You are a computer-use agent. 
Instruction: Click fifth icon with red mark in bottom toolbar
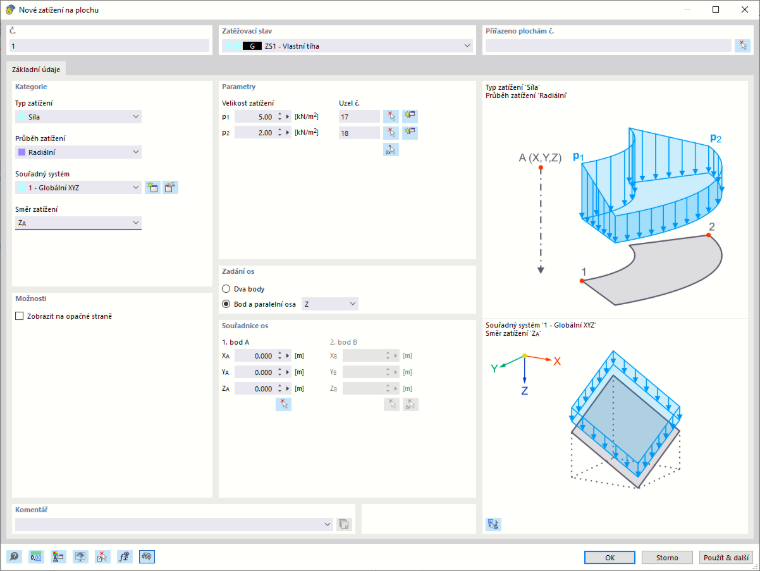(102, 557)
